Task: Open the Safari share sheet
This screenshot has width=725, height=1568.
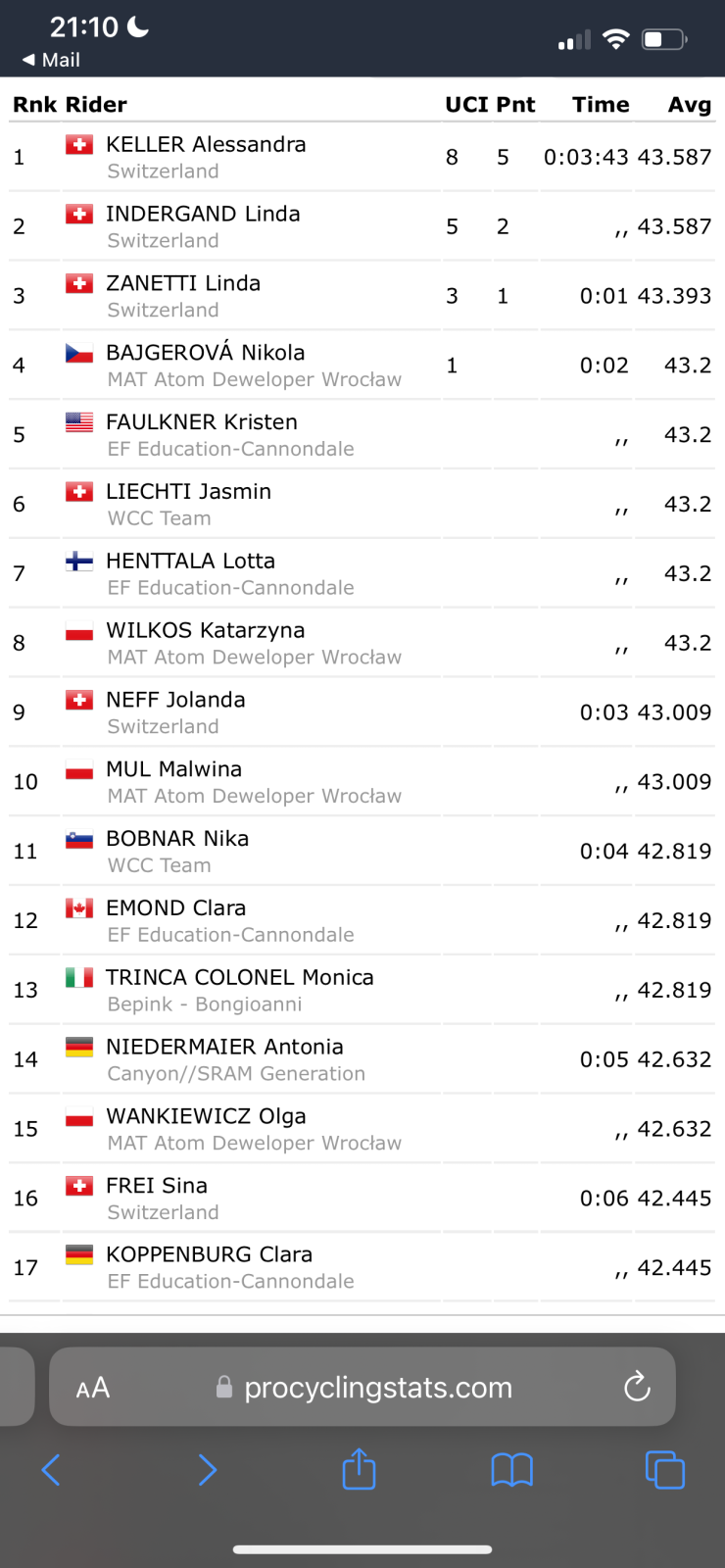Action: coord(359,1469)
